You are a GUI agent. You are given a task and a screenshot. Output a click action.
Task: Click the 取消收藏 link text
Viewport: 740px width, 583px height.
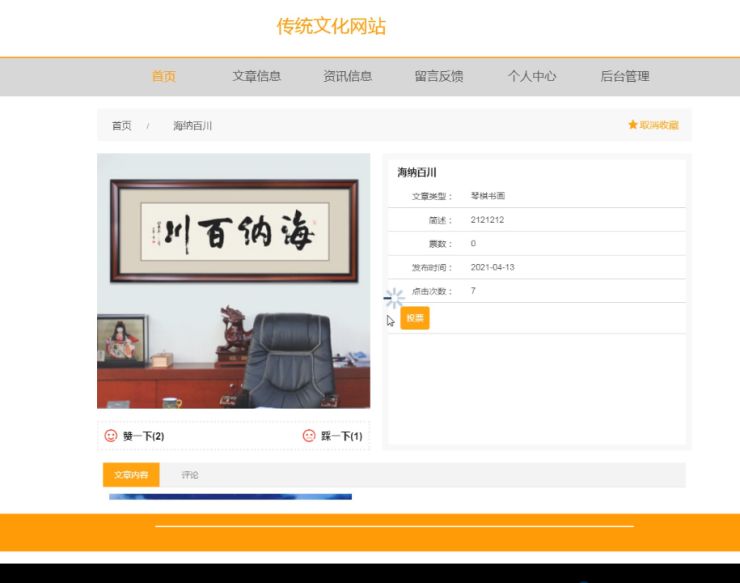tap(659, 125)
